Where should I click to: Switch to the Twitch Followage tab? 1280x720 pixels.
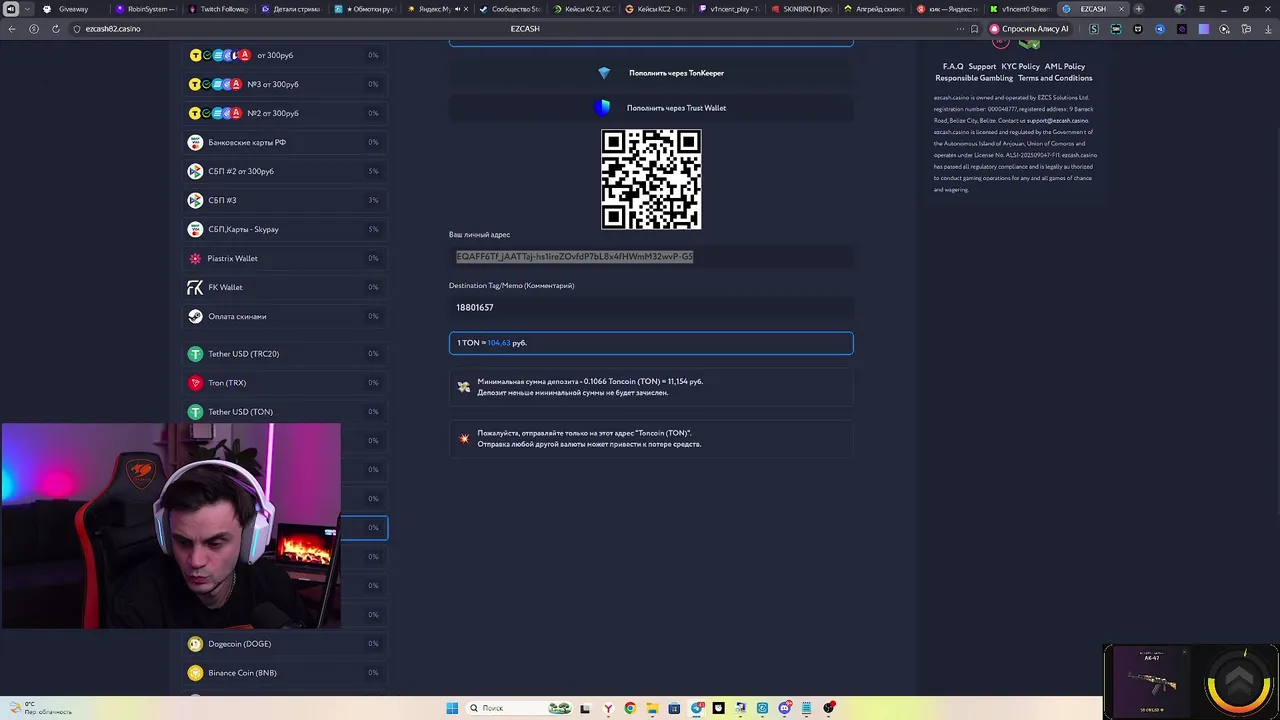click(x=218, y=9)
